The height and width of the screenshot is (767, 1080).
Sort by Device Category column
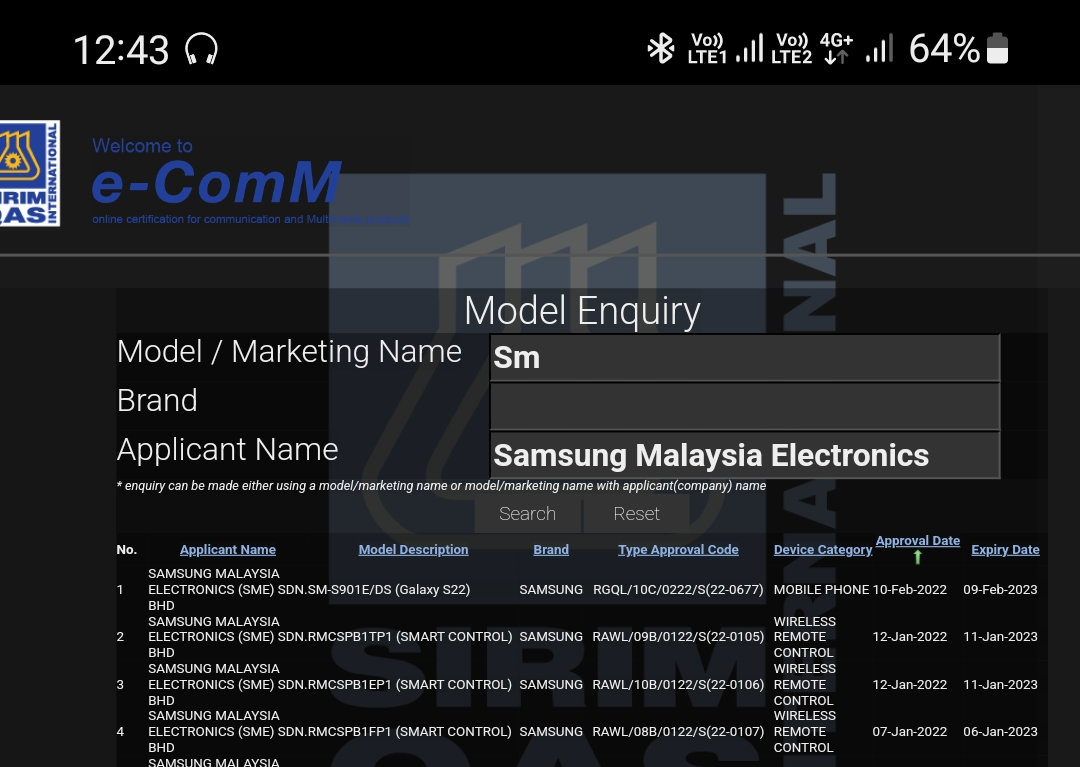coord(822,549)
